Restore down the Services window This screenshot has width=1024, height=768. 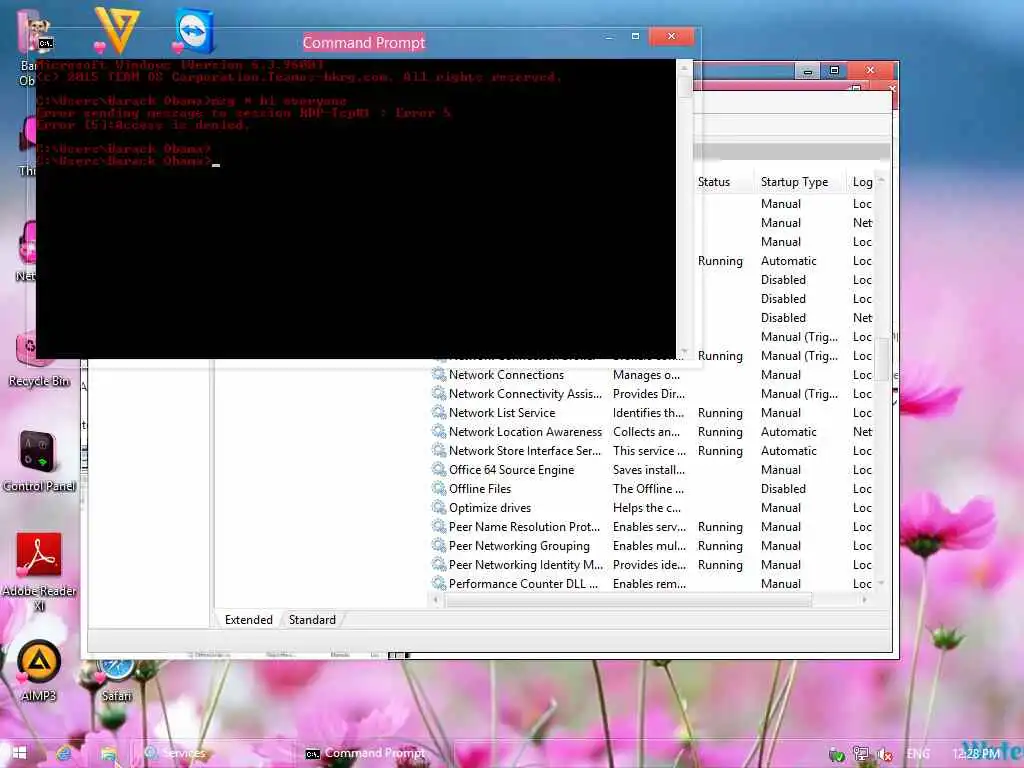pyautogui.click(x=835, y=70)
